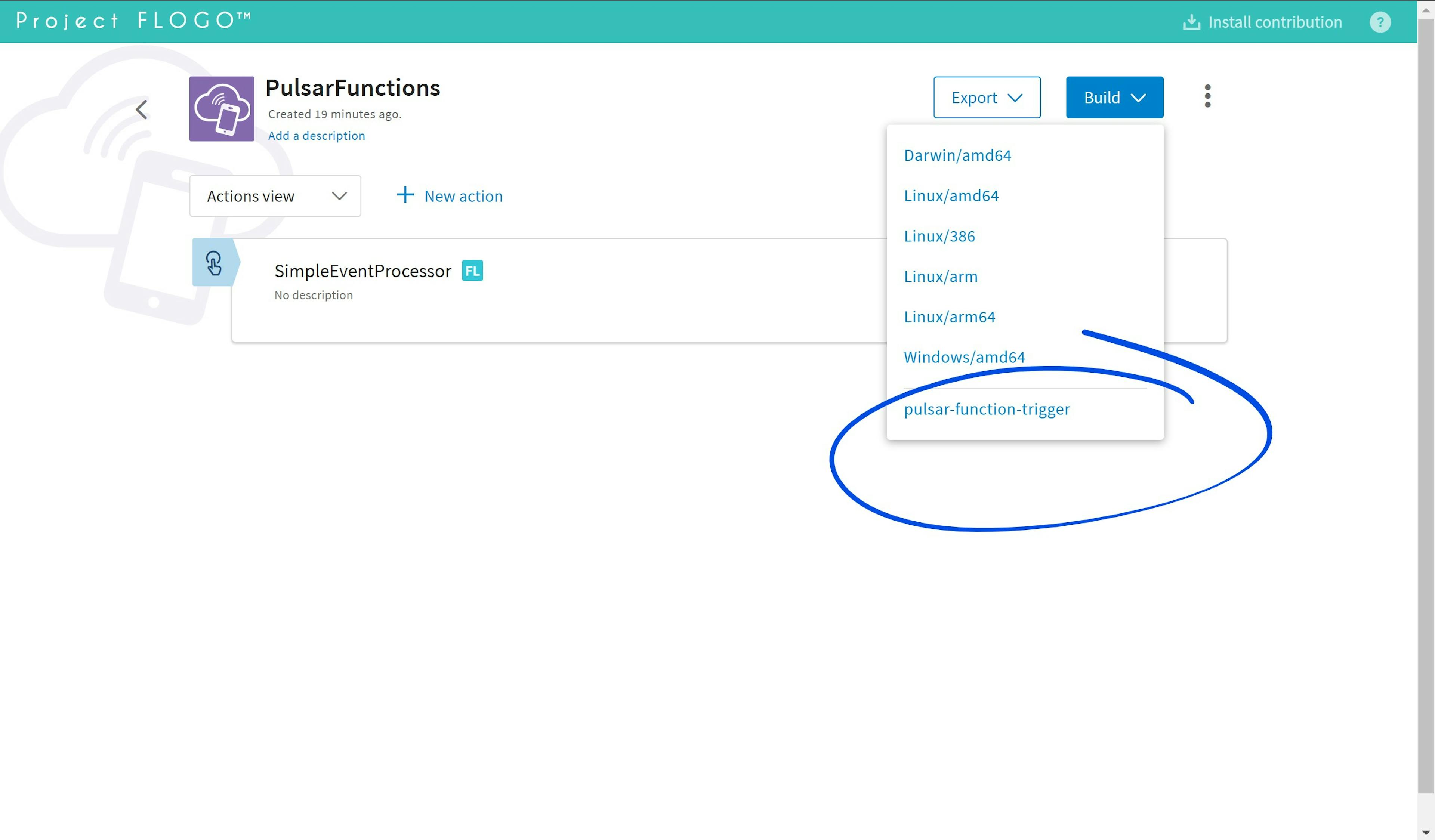Click the Install contribution link

(x=1274, y=22)
